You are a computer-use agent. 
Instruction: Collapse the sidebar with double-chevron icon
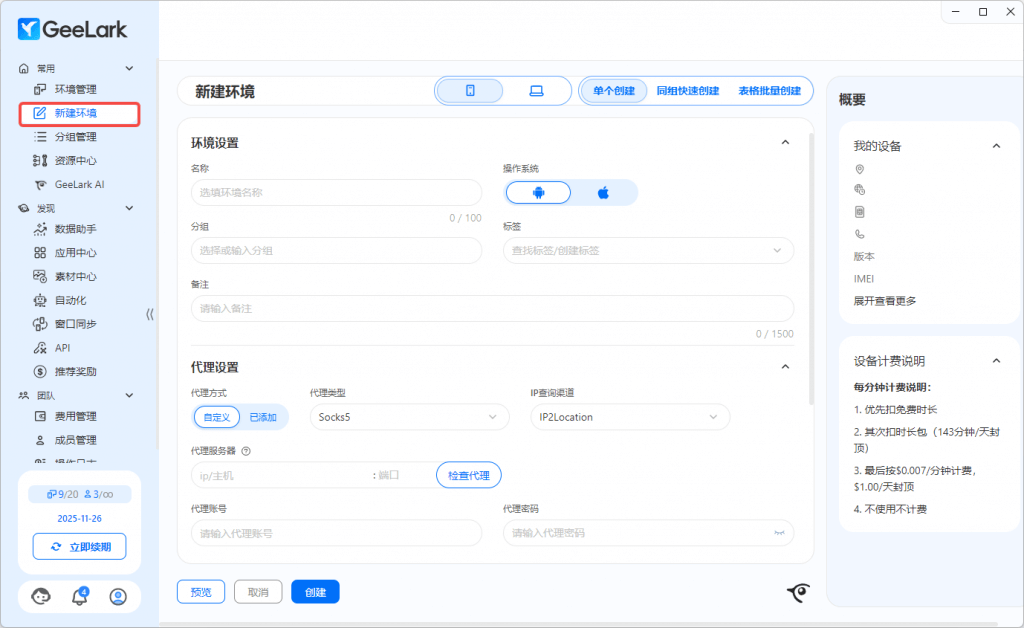pos(150,314)
